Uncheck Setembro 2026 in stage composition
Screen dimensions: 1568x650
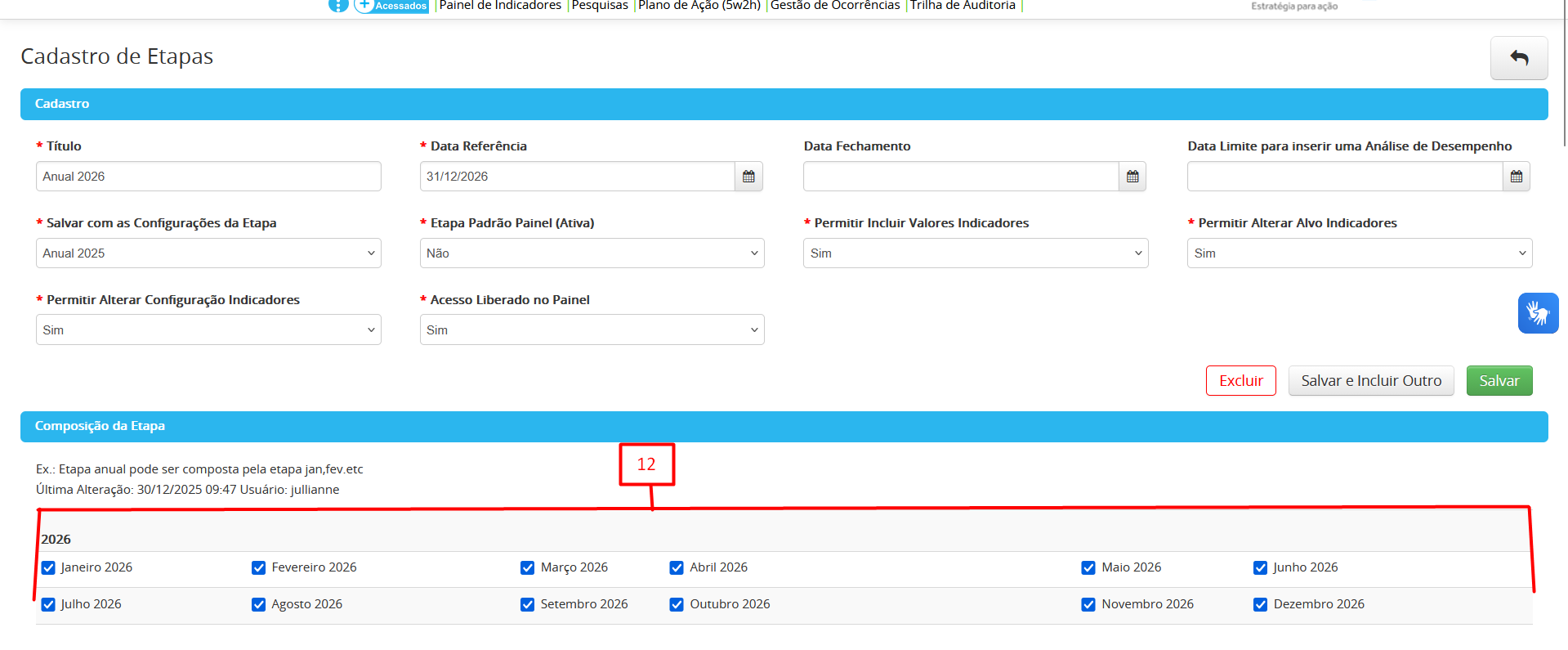(528, 605)
